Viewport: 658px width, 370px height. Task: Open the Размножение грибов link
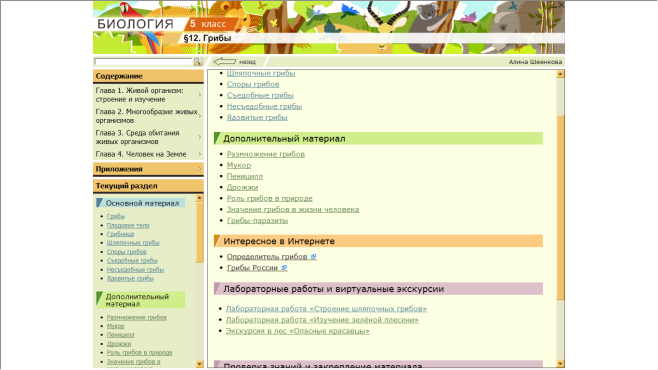(x=266, y=154)
